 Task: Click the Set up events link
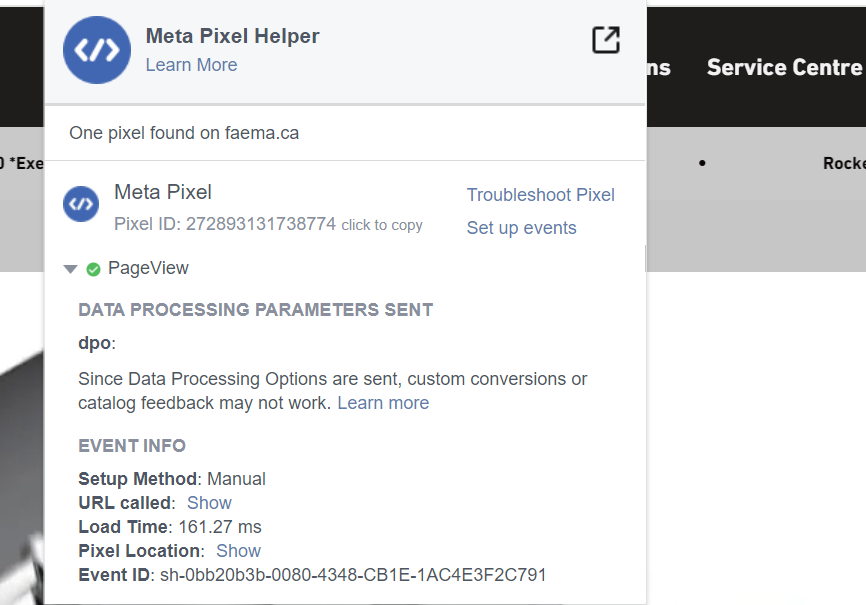[521, 228]
